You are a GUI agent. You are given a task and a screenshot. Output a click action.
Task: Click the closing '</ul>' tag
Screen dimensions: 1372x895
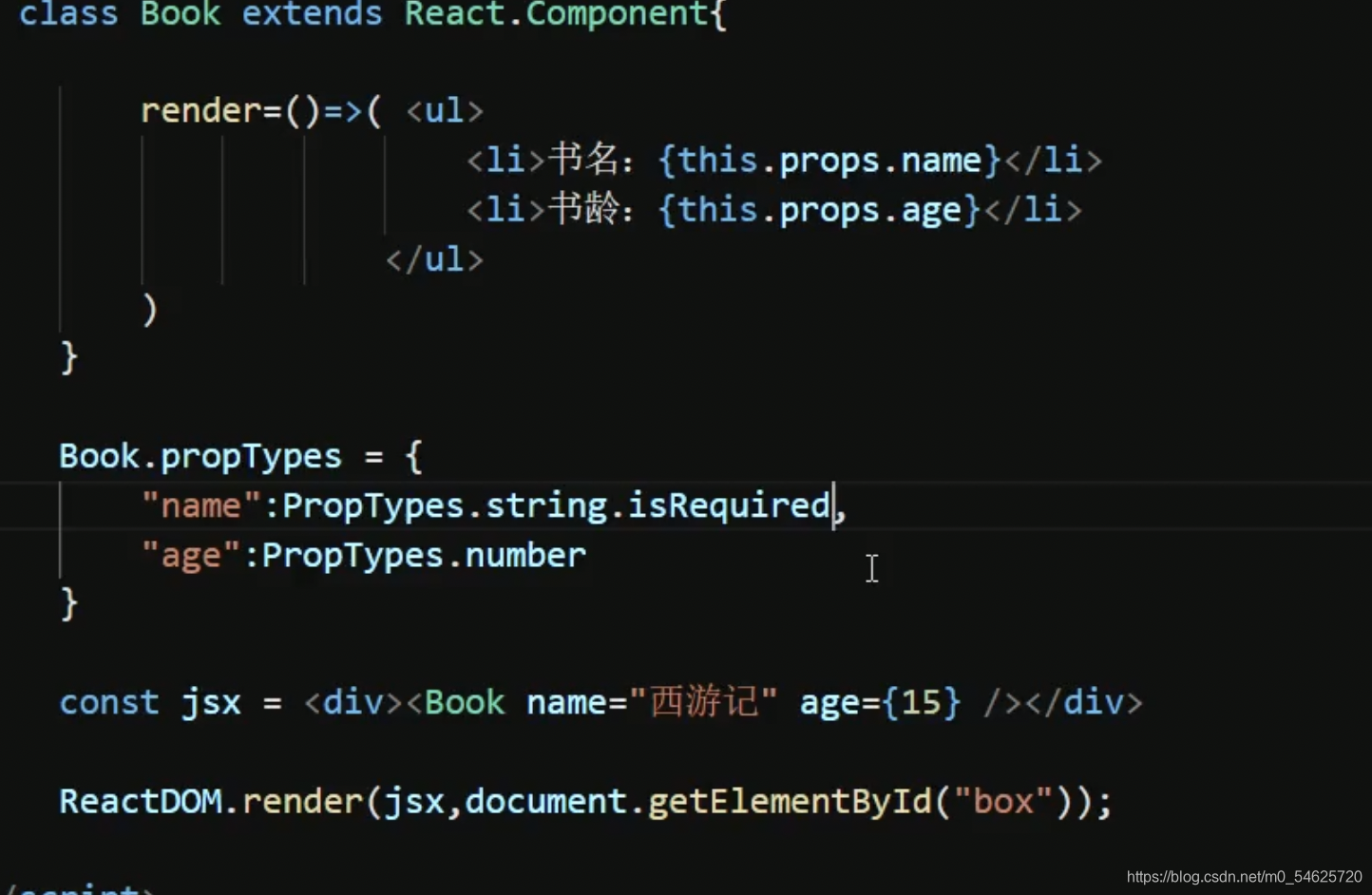(434, 259)
